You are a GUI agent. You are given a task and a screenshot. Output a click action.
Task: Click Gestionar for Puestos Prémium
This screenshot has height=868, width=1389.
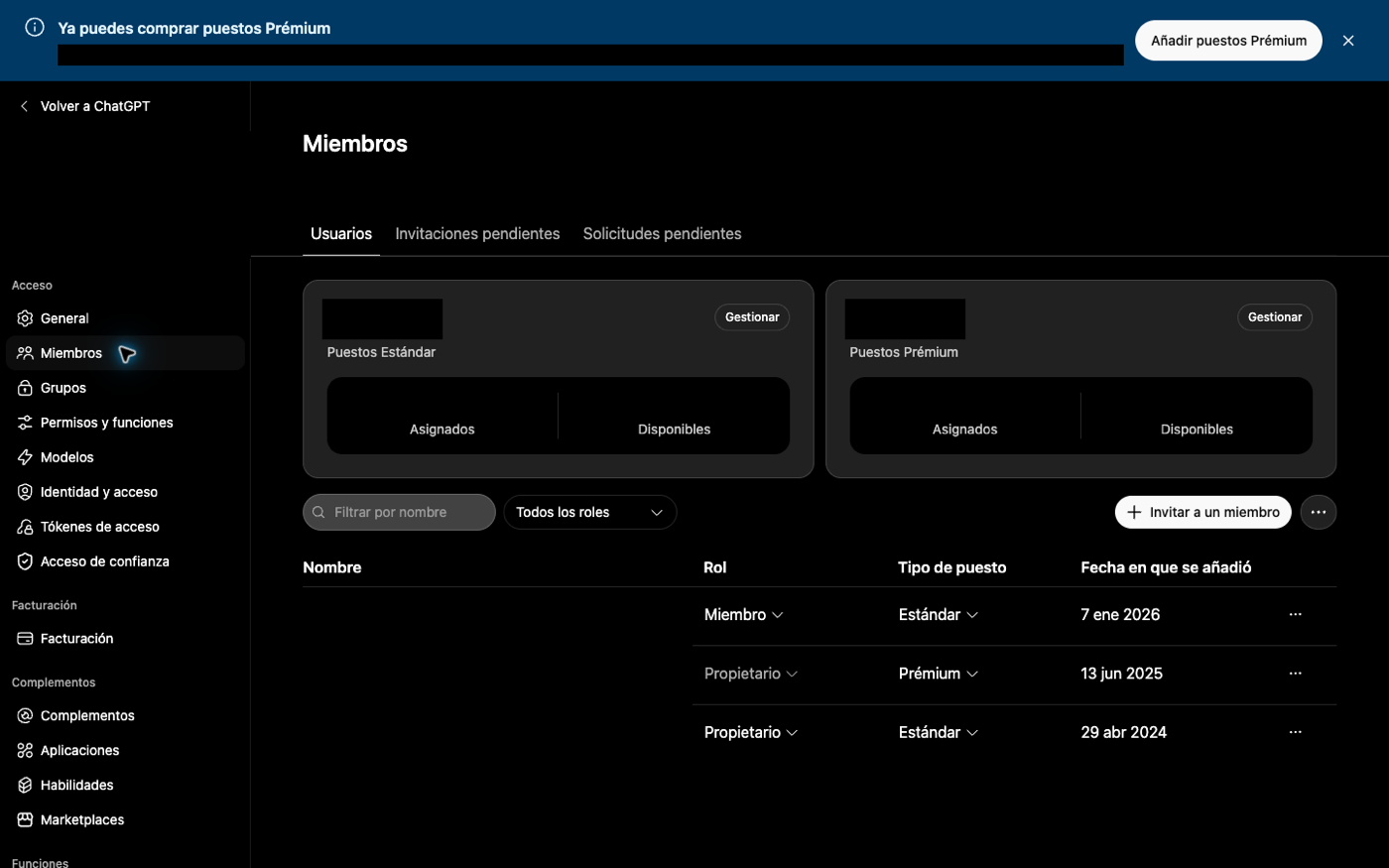coord(1275,317)
